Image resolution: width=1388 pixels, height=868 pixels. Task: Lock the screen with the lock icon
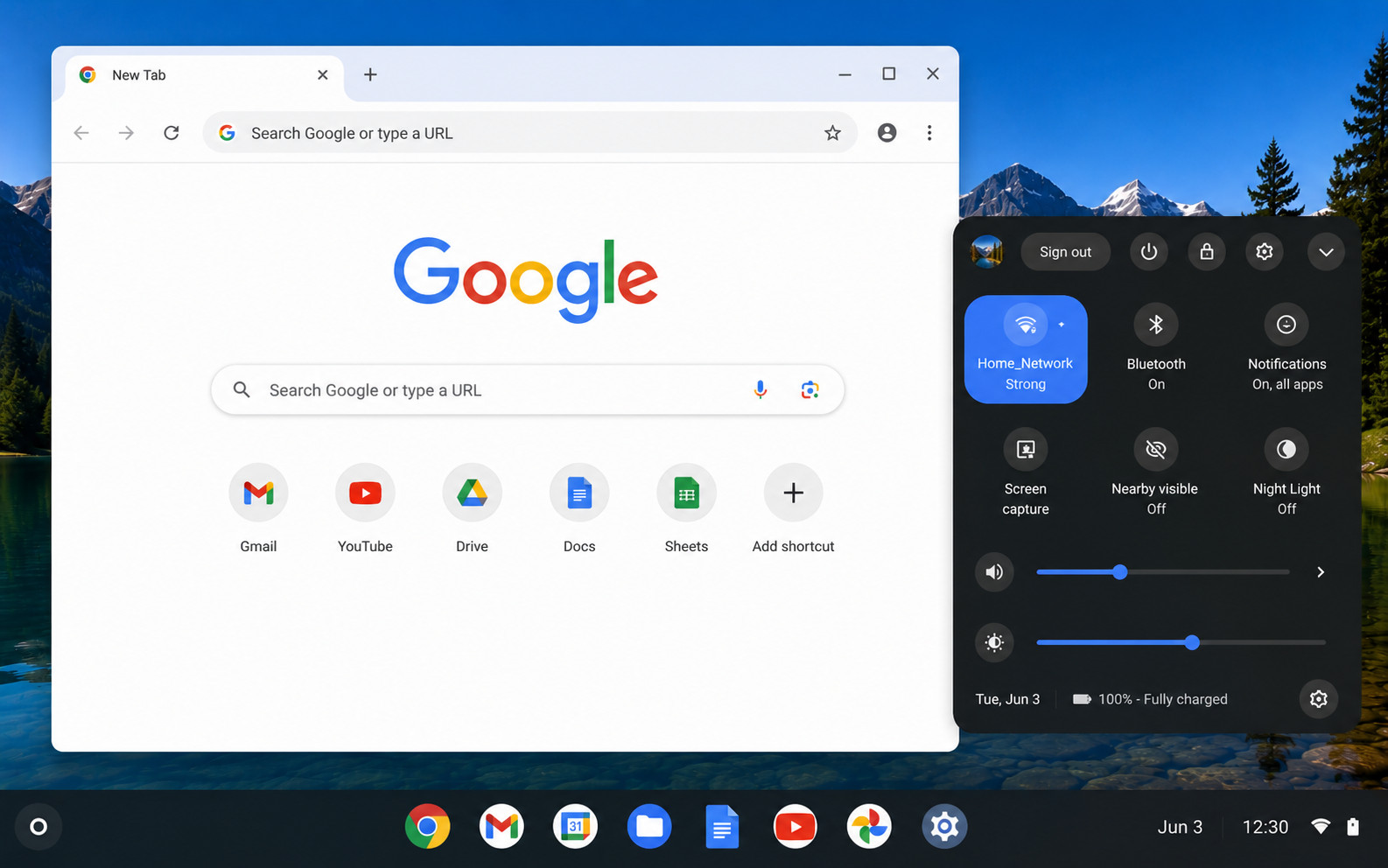point(1207,252)
